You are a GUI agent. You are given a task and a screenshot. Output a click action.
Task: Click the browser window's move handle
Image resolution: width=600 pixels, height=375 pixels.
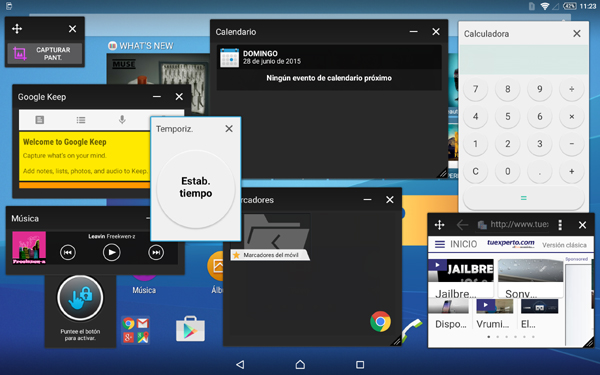click(x=439, y=225)
